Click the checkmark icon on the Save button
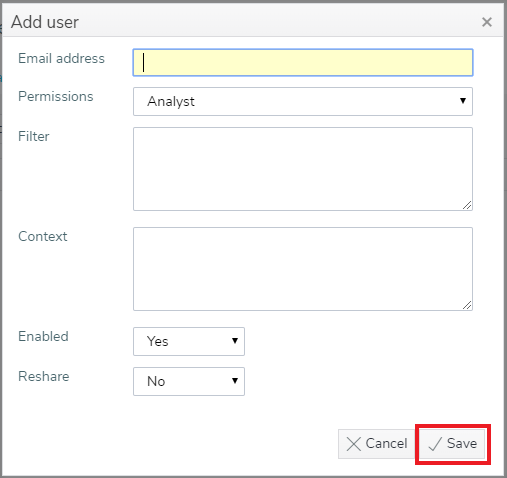Screen dimensions: 507x478 pos(435,444)
